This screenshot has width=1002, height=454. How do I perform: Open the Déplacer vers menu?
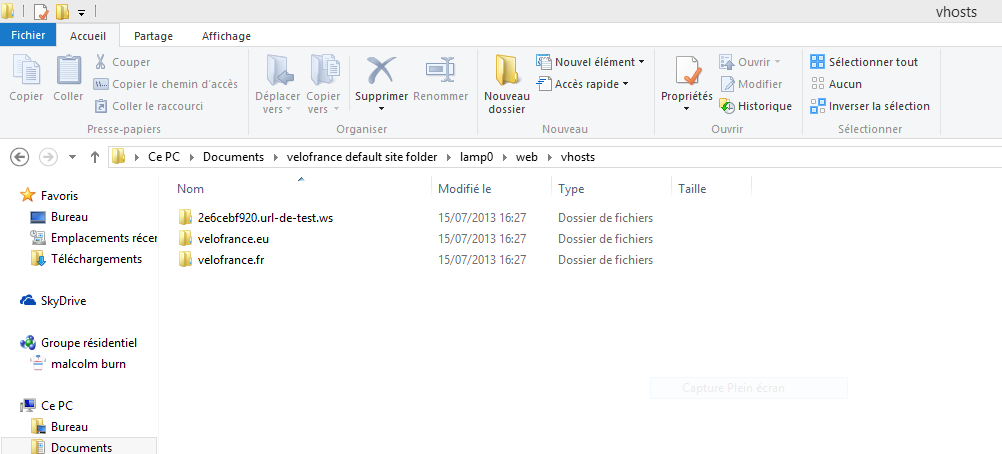[x=277, y=84]
